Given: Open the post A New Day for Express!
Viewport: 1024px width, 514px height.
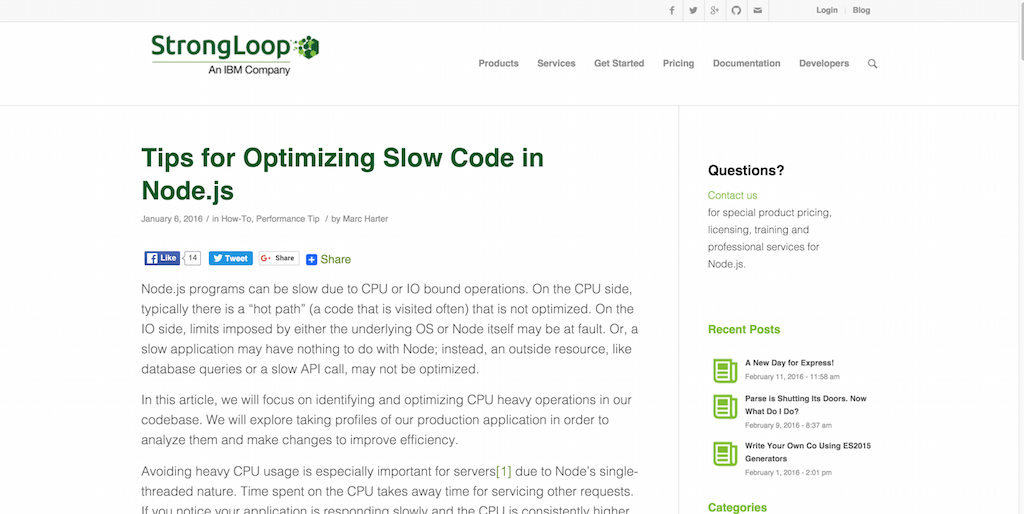Looking at the screenshot, I should coord(790,362).
